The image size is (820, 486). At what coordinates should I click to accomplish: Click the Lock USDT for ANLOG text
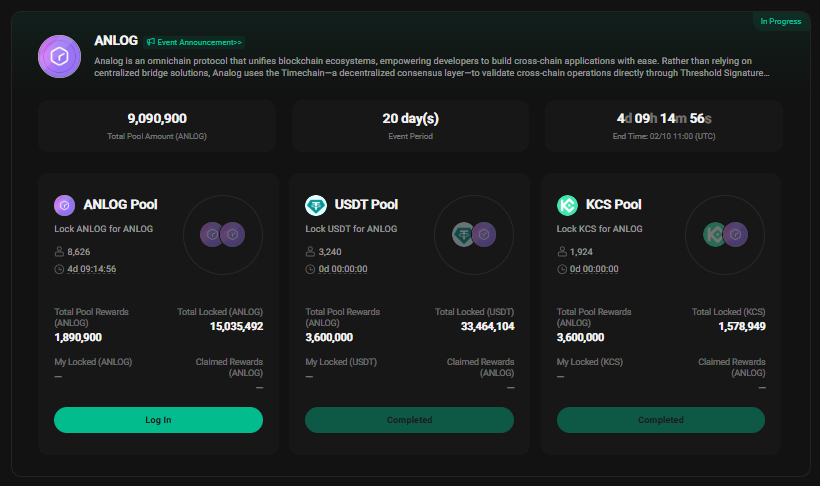tap(351, 229)
